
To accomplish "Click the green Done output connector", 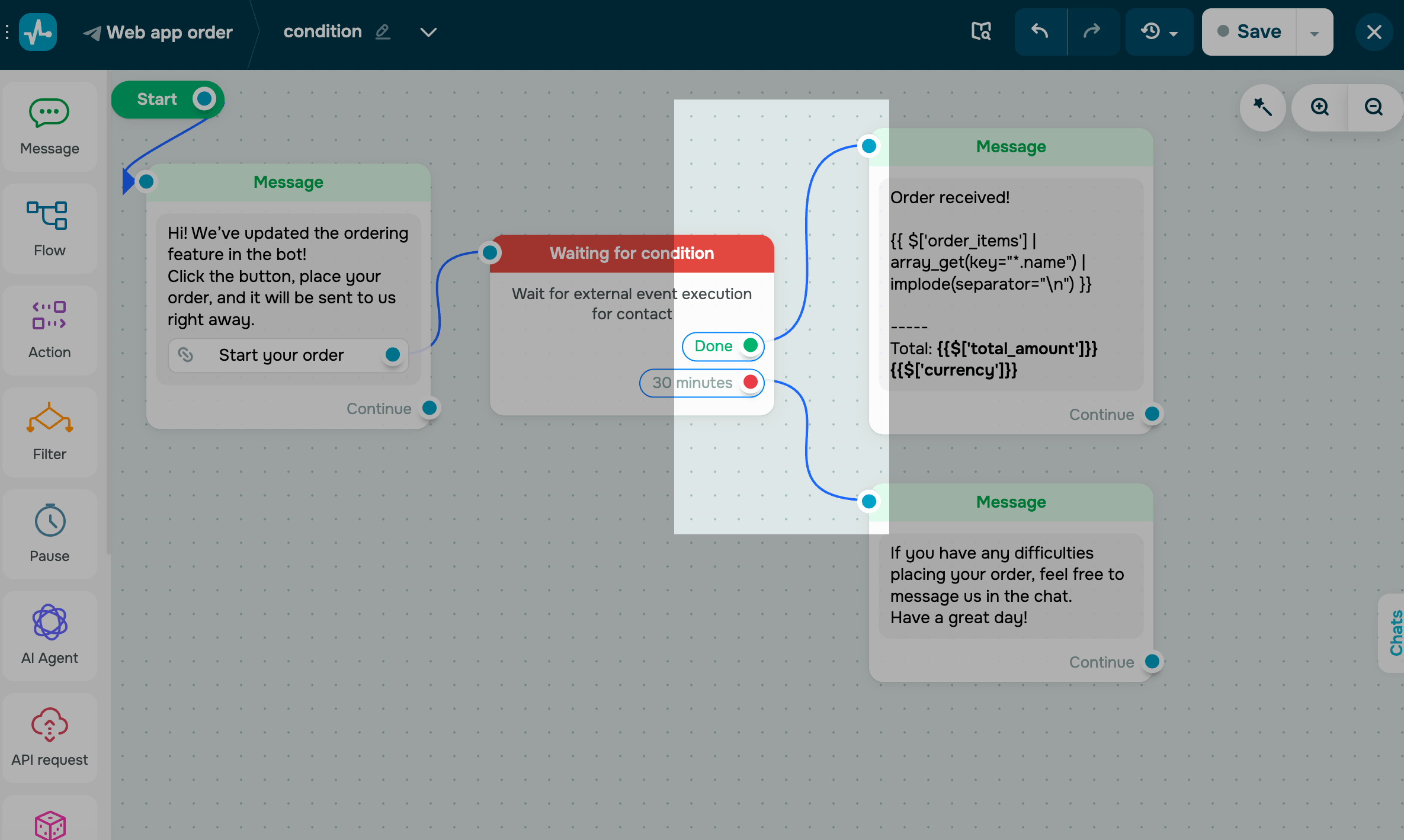I will (x=751, y=345).
